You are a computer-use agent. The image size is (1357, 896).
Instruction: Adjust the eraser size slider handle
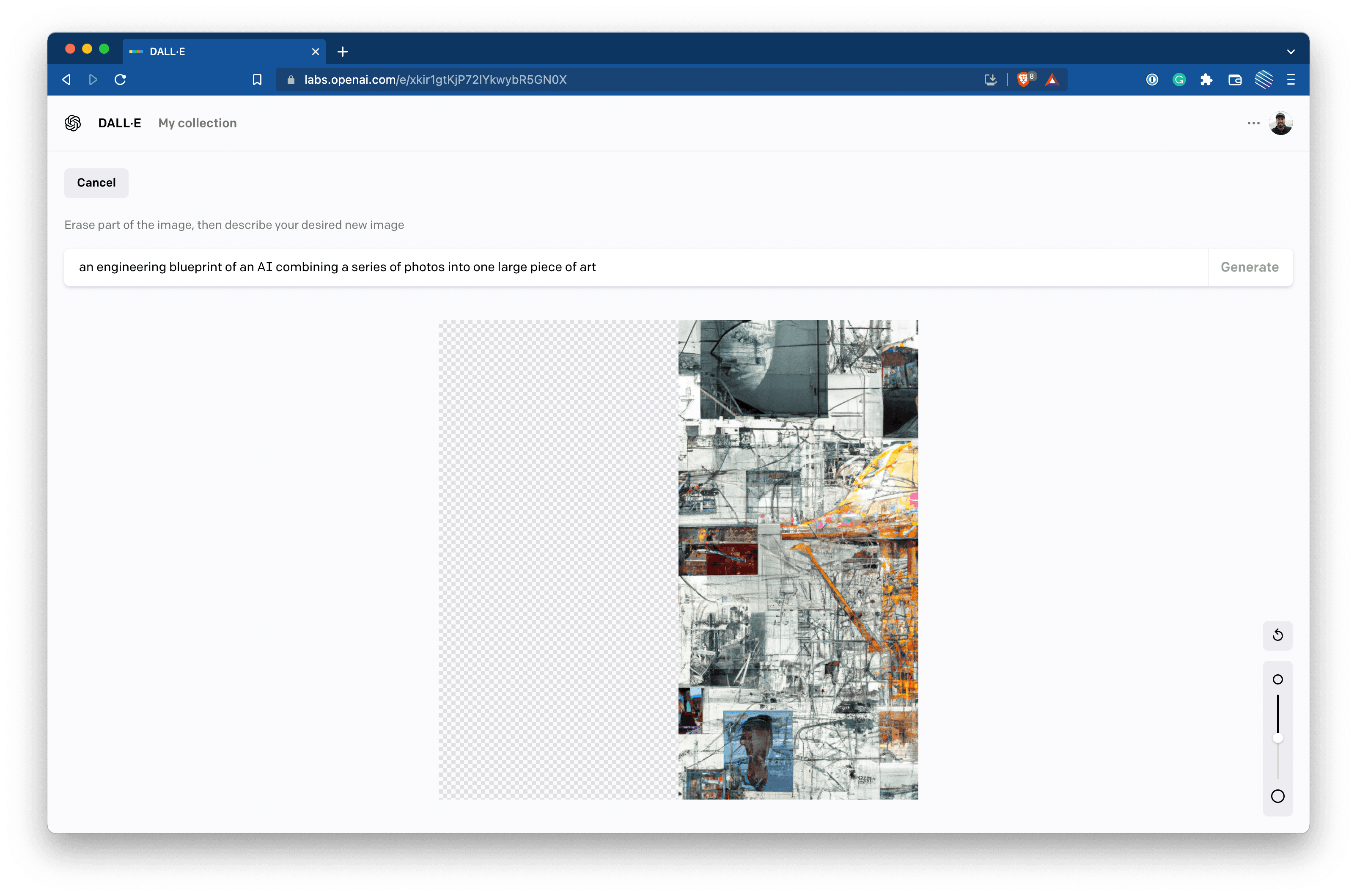tap(1277, 738)
